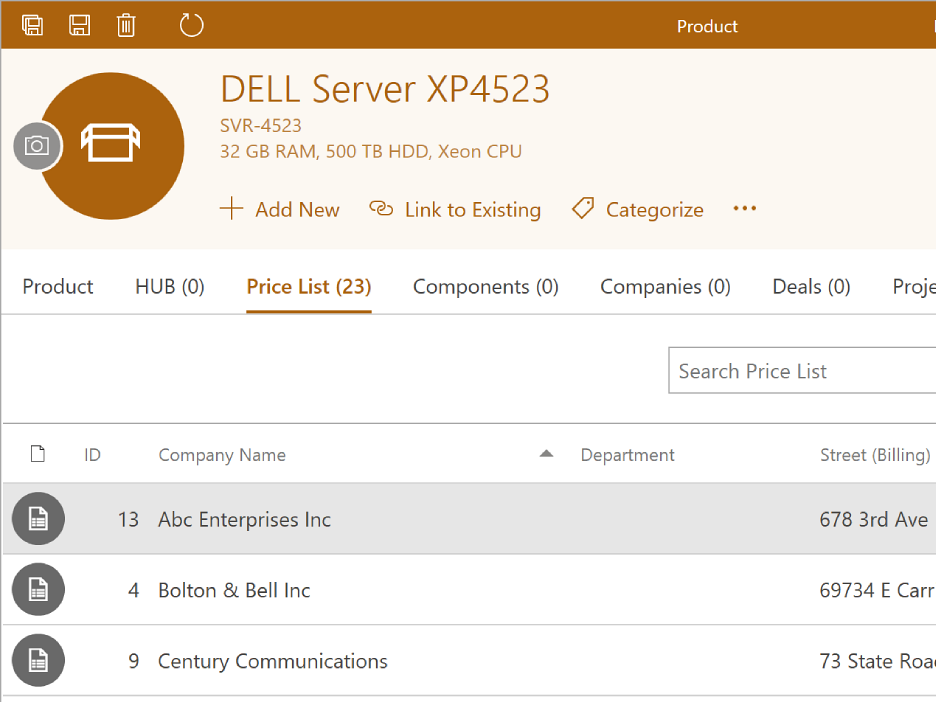The height and width of the screenshot is (702, 936).
Task: Sort by the ID column header
Action: click(93, 455)
